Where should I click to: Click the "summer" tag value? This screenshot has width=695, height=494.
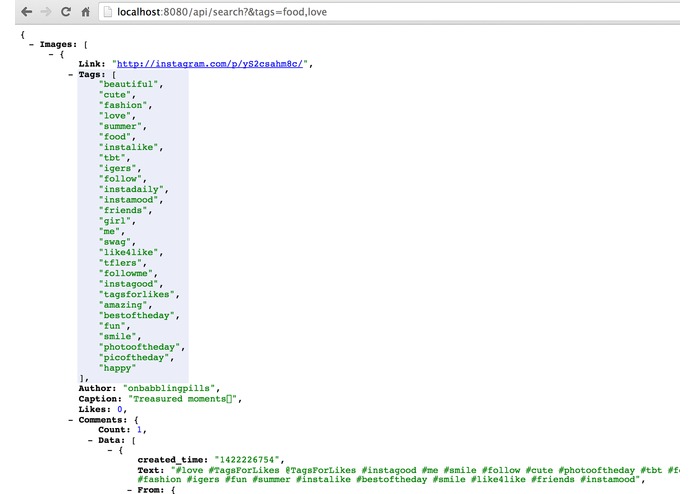pyautogui.click(x=121, y=126)
